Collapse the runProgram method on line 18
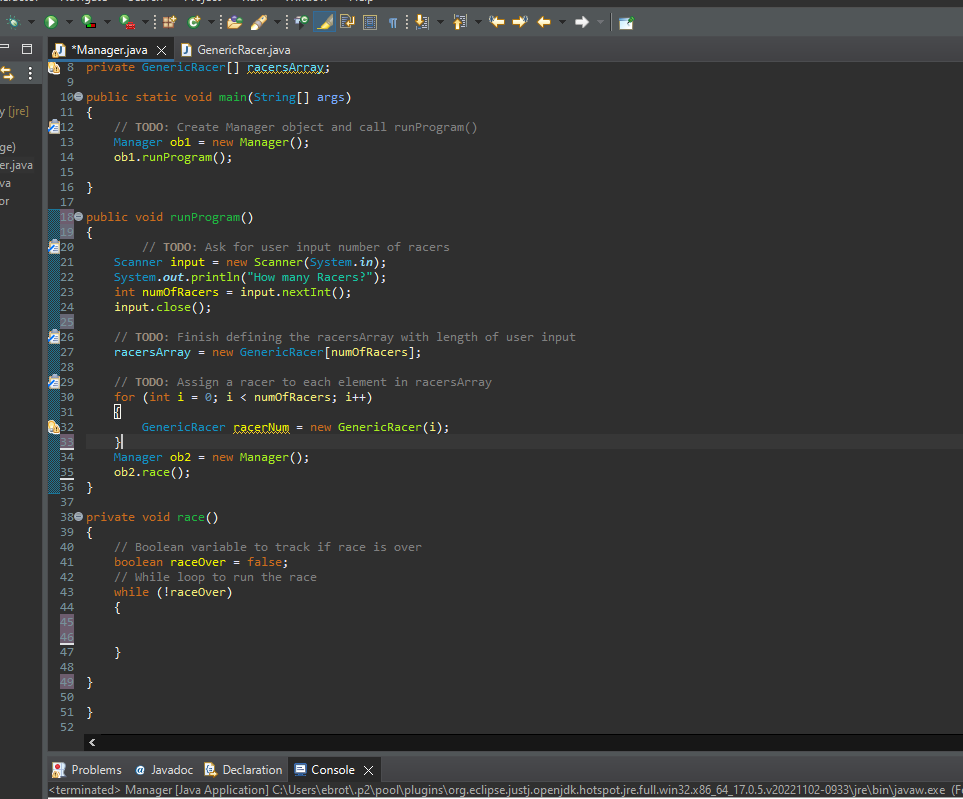 point(79,217)
